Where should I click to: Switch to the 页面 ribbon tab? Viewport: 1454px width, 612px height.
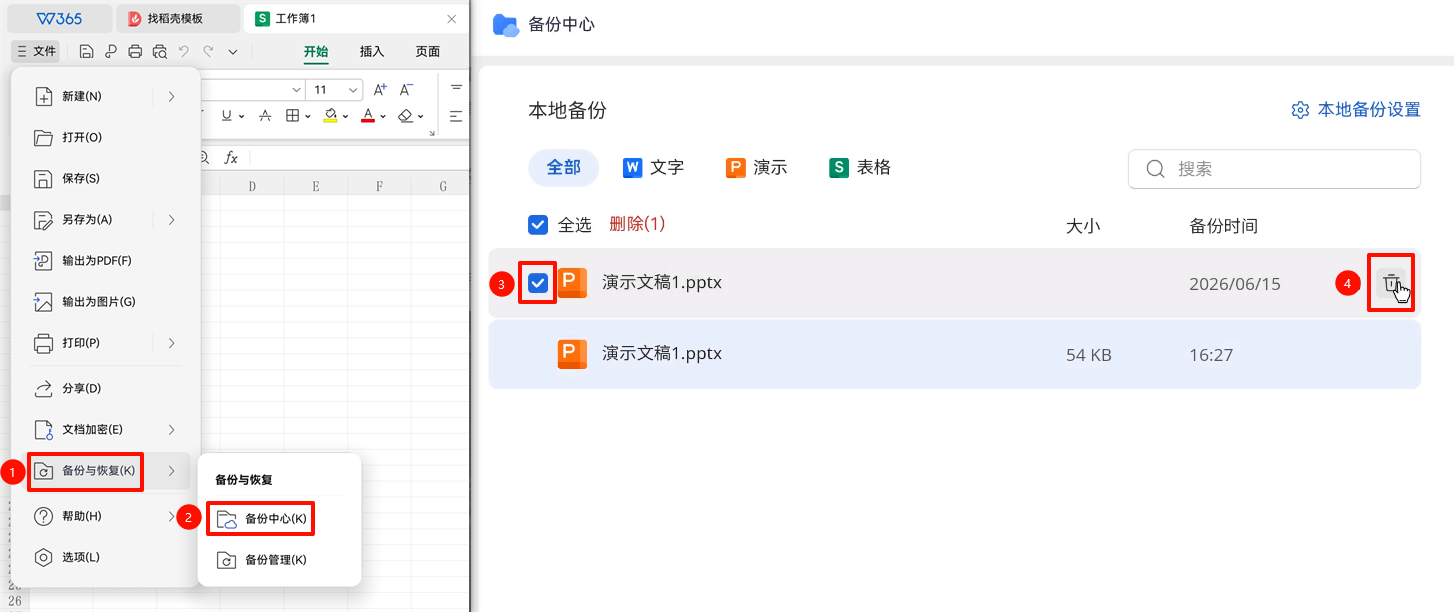coord(428,52)
